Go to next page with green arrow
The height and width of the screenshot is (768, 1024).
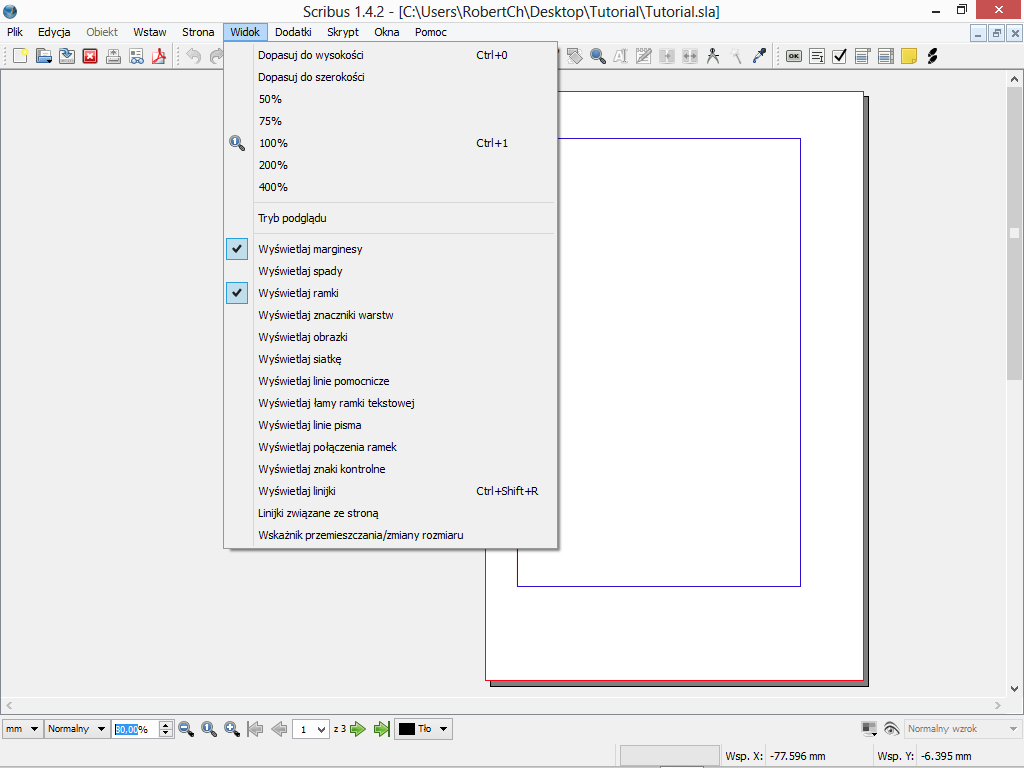[357, 729]
